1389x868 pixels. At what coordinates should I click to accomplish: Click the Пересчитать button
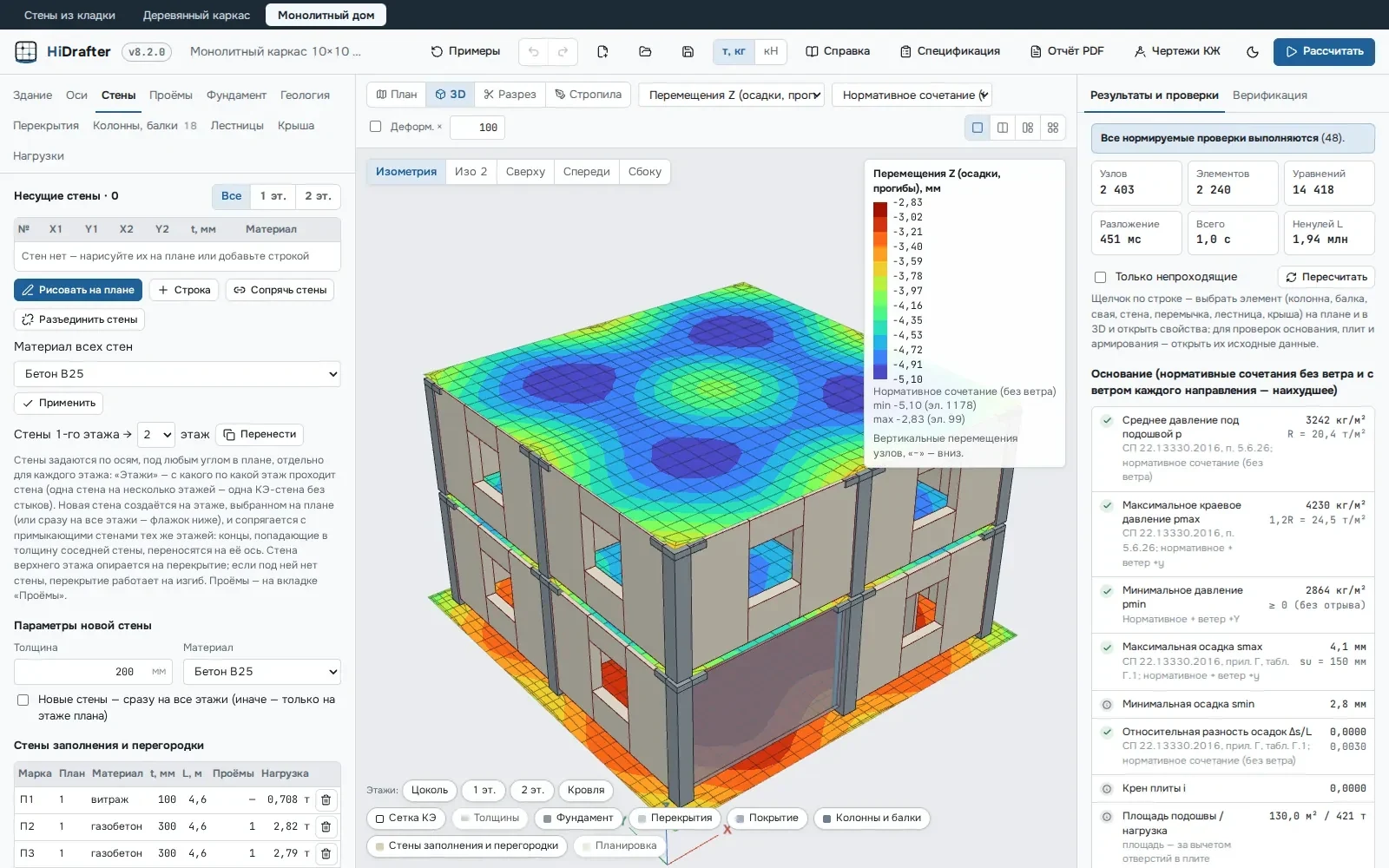click(x=1326, y=277)
